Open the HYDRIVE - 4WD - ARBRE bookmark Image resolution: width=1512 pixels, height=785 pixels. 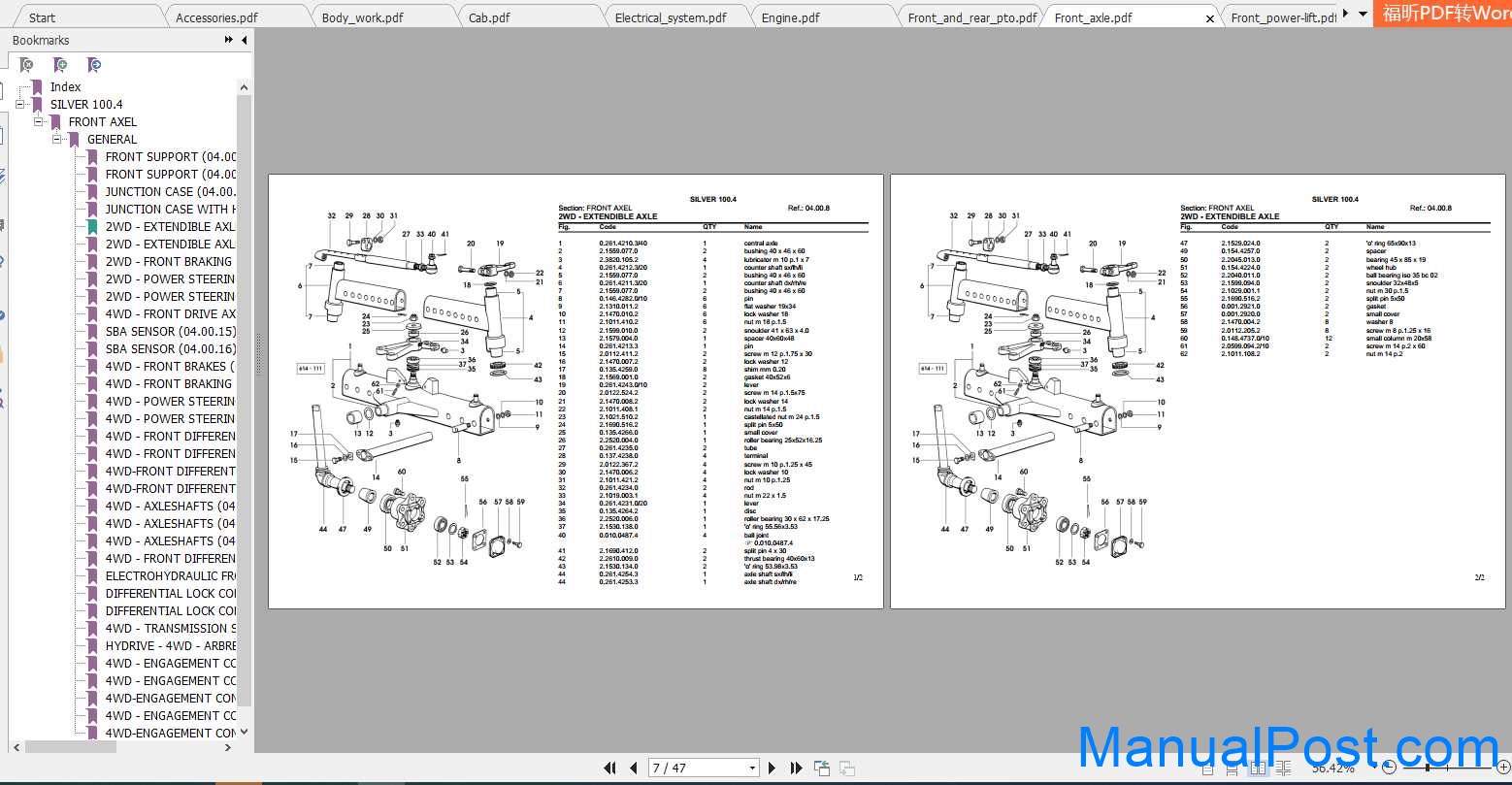[x=170, y=645]
